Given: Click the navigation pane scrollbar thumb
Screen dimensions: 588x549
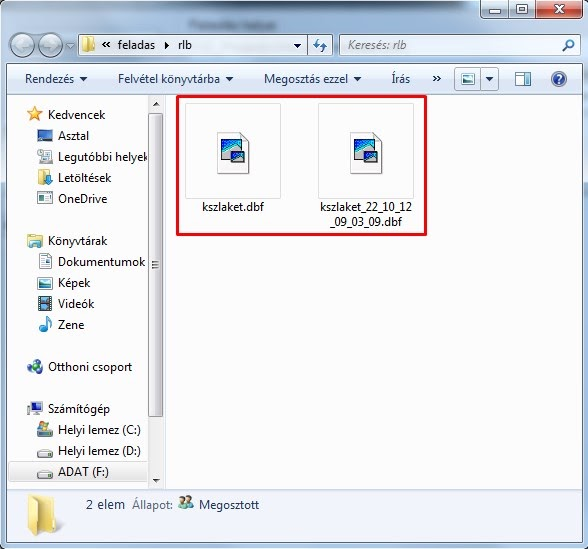Looking at the screenshot, I should [156, 265].
